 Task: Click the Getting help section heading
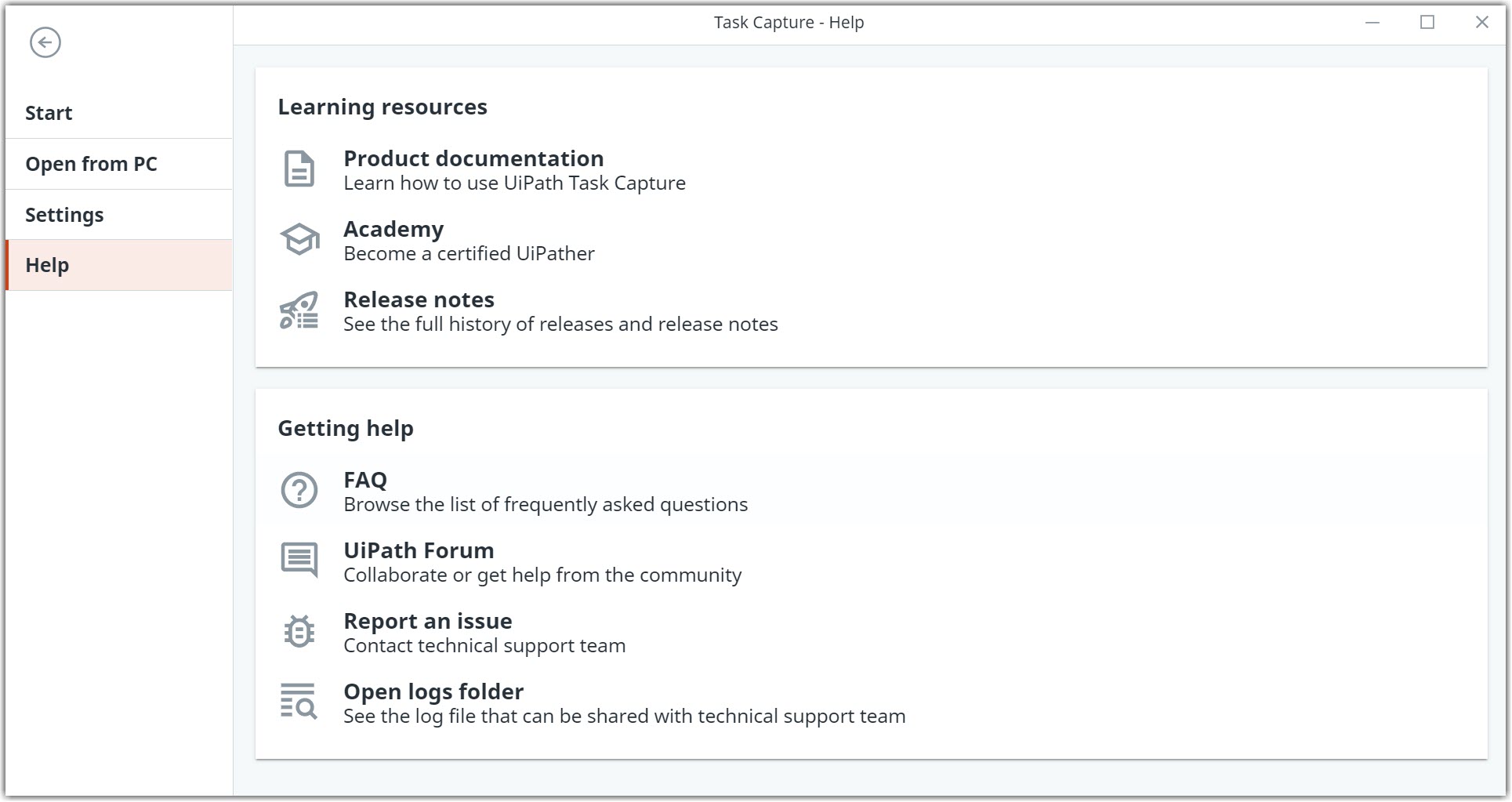click(x=345, y=428)
